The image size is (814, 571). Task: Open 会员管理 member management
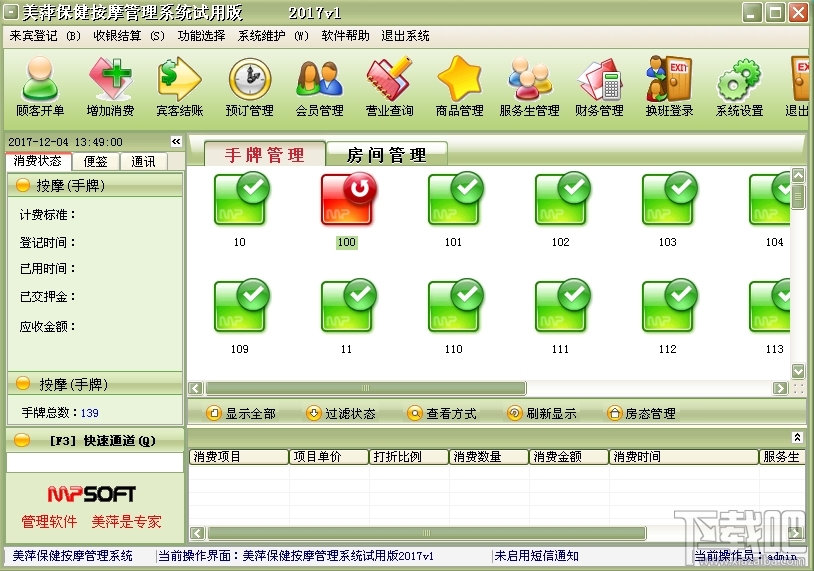coord(320,86)
